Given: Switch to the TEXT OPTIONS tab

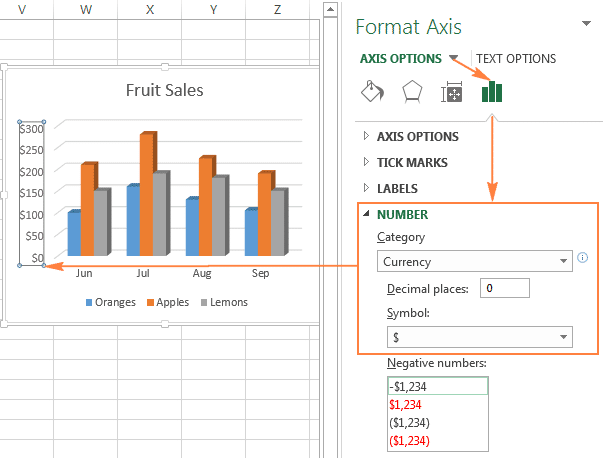Looking at the screenshot, I should pyautogui.click(x=515, y=59).
